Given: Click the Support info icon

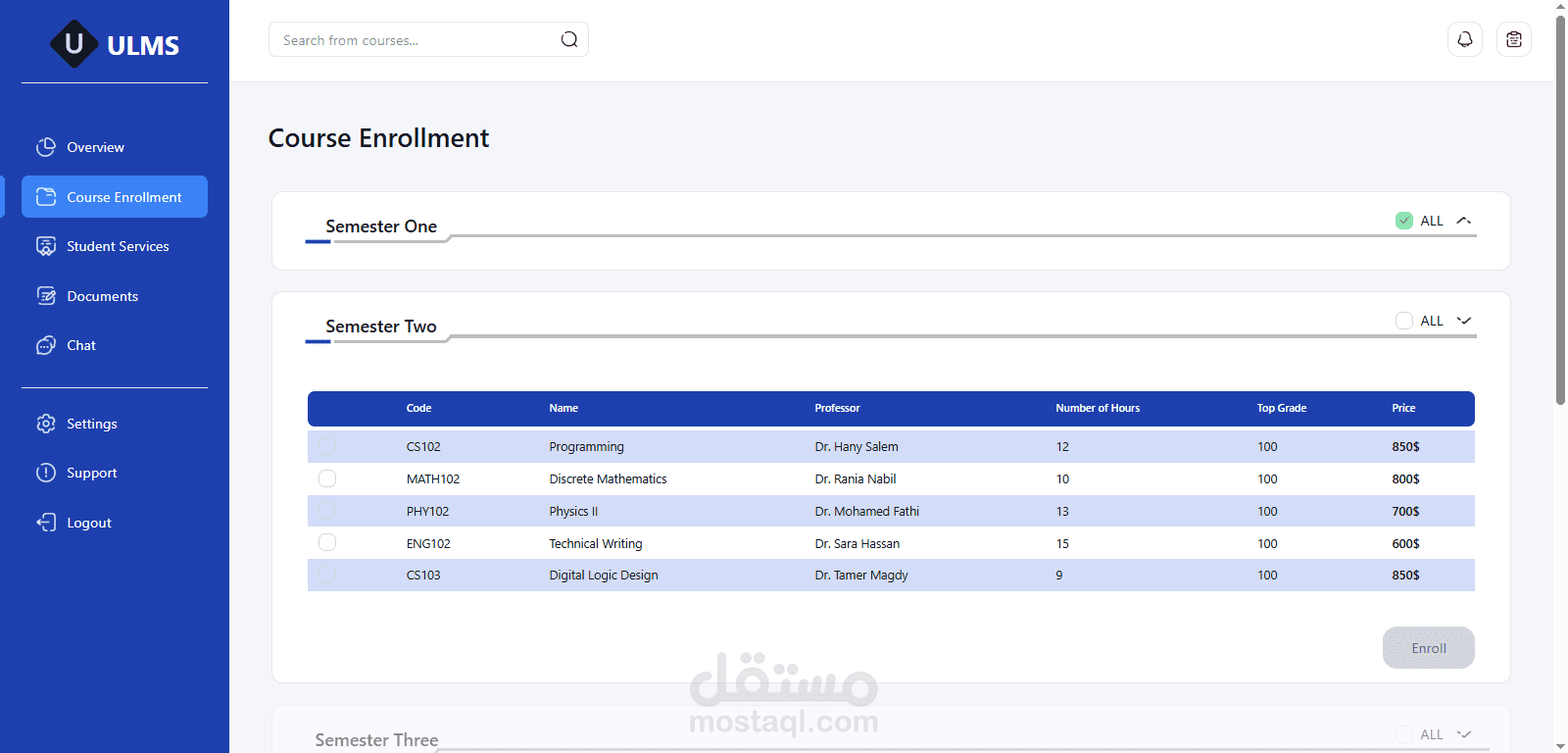Looking at the screenshot, I should (46, 473).
